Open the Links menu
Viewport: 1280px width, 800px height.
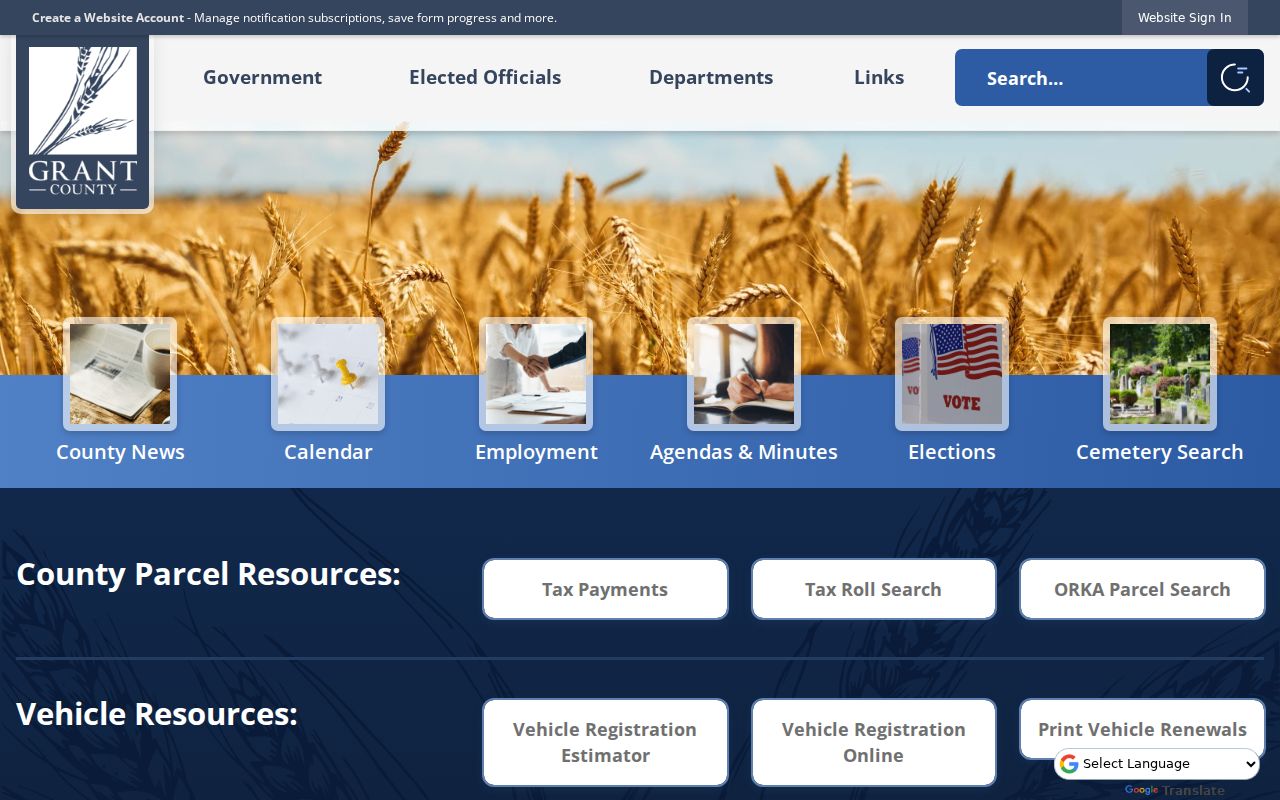[x=879, y=77]
